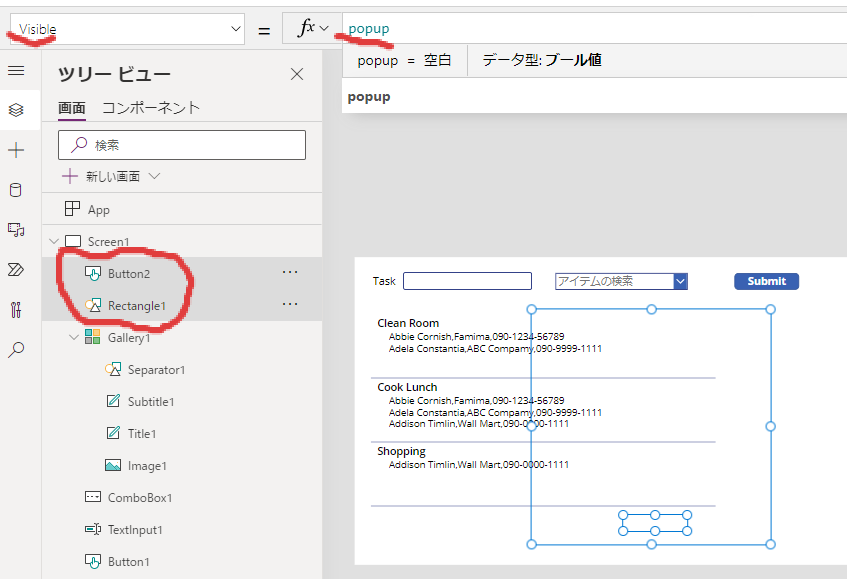
Task: Click the hamburger menu icon in left rail
Action: pos(16,70)
